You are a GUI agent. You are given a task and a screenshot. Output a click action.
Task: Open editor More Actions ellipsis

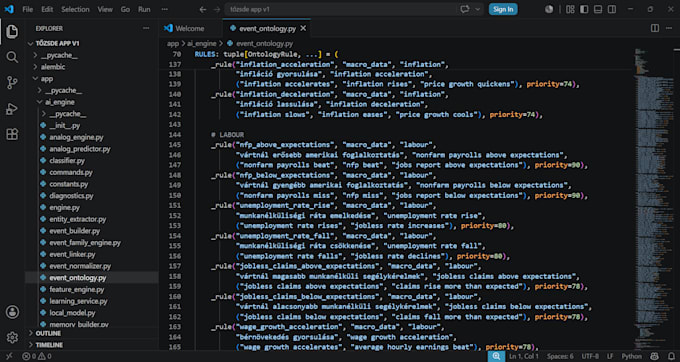pos(670,28)
